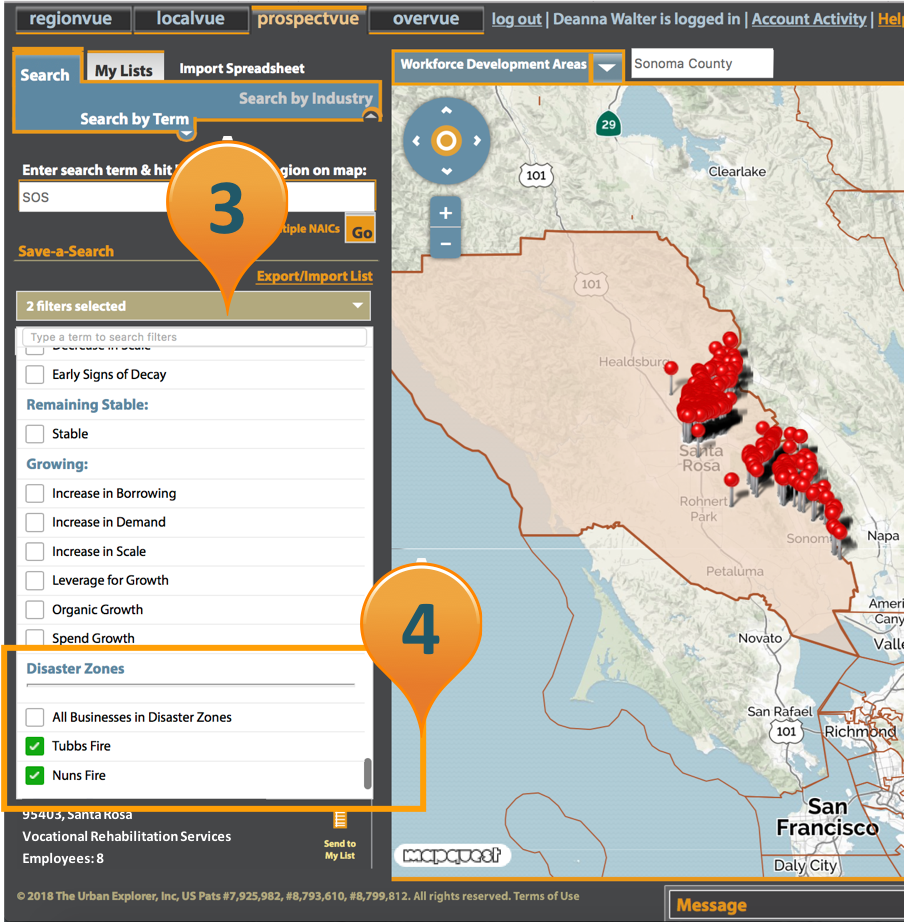This screenshot has width=904, height=922.
Task: Click the center circle of the map pan compass
Action: point(445,141)
